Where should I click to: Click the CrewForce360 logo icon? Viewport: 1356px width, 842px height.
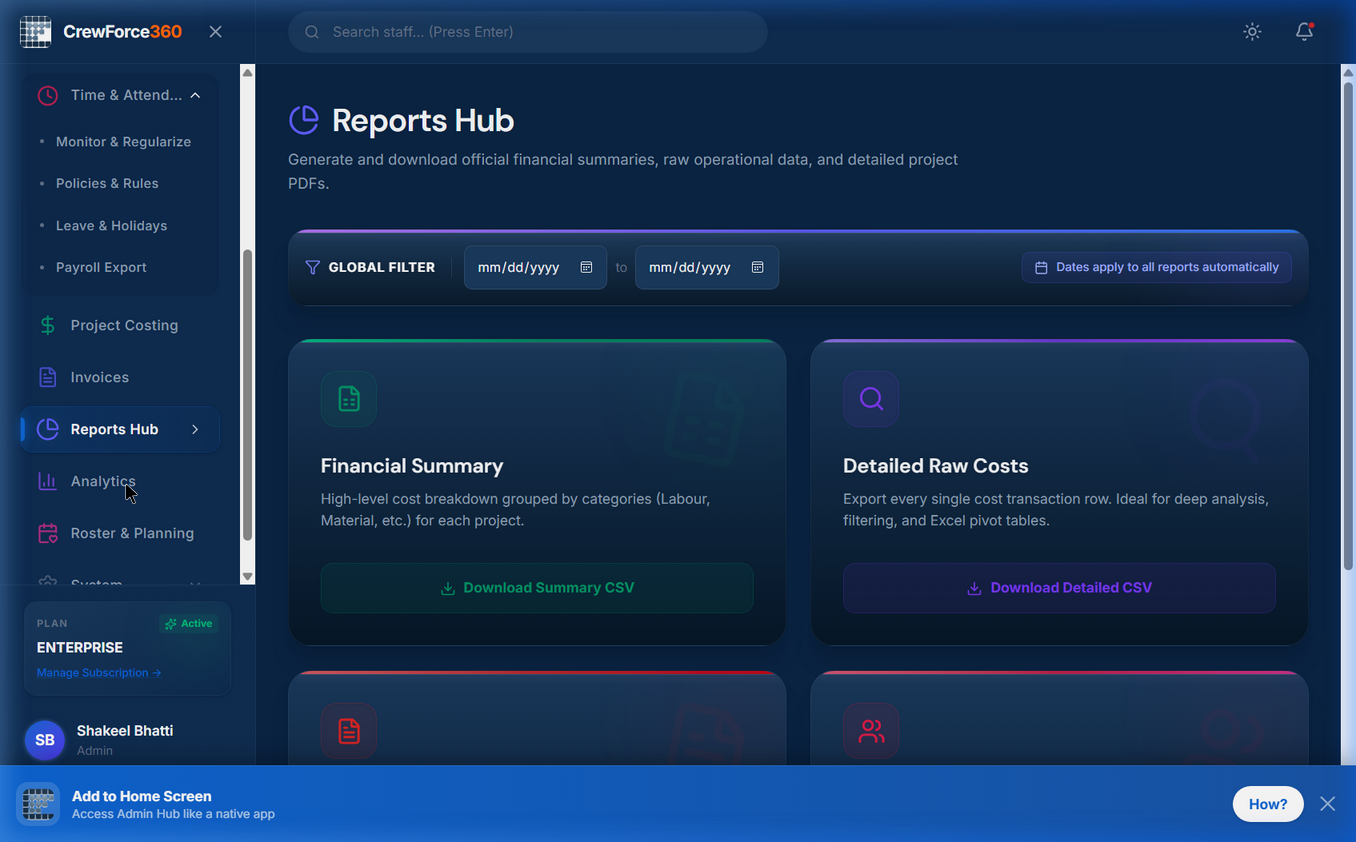tap(36, 32)
